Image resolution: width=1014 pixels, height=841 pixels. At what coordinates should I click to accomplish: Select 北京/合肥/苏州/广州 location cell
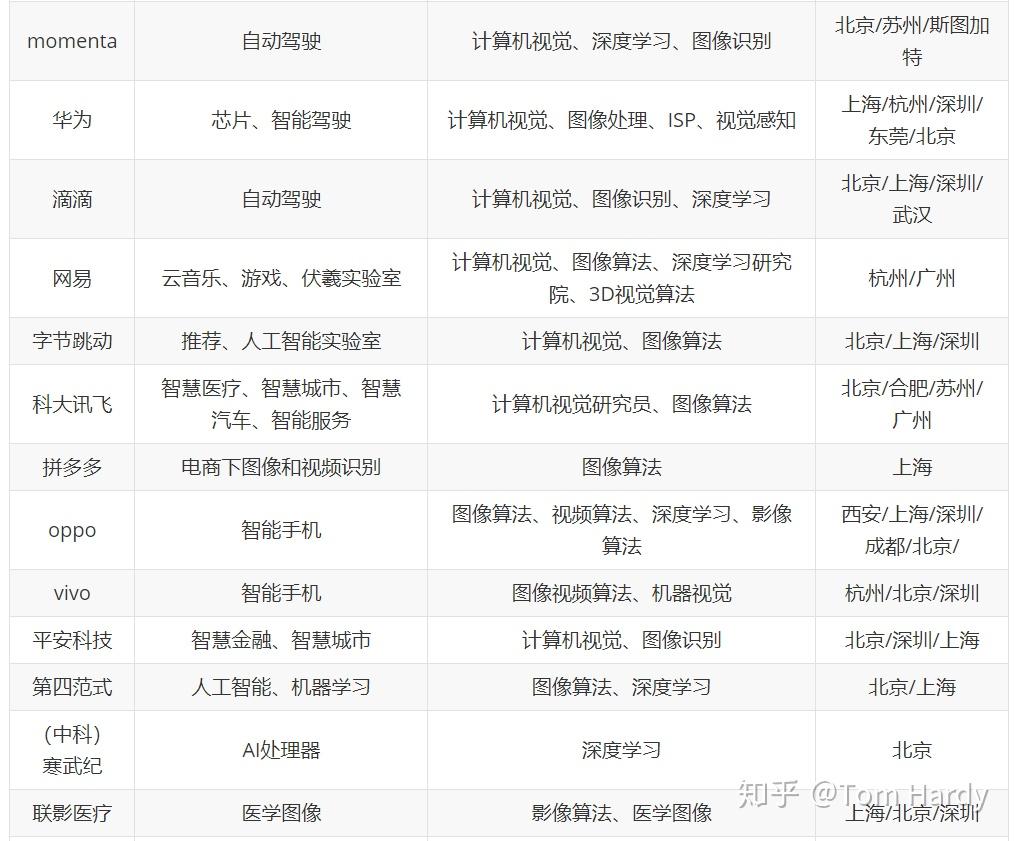tap(912, 404)
